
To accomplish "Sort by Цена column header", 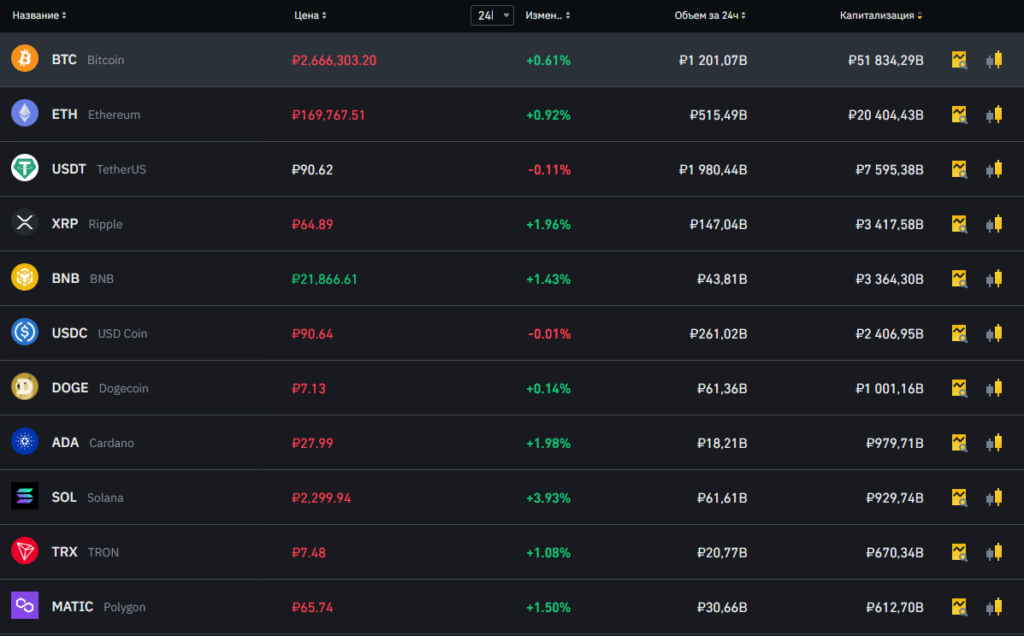I will [310, 16].
